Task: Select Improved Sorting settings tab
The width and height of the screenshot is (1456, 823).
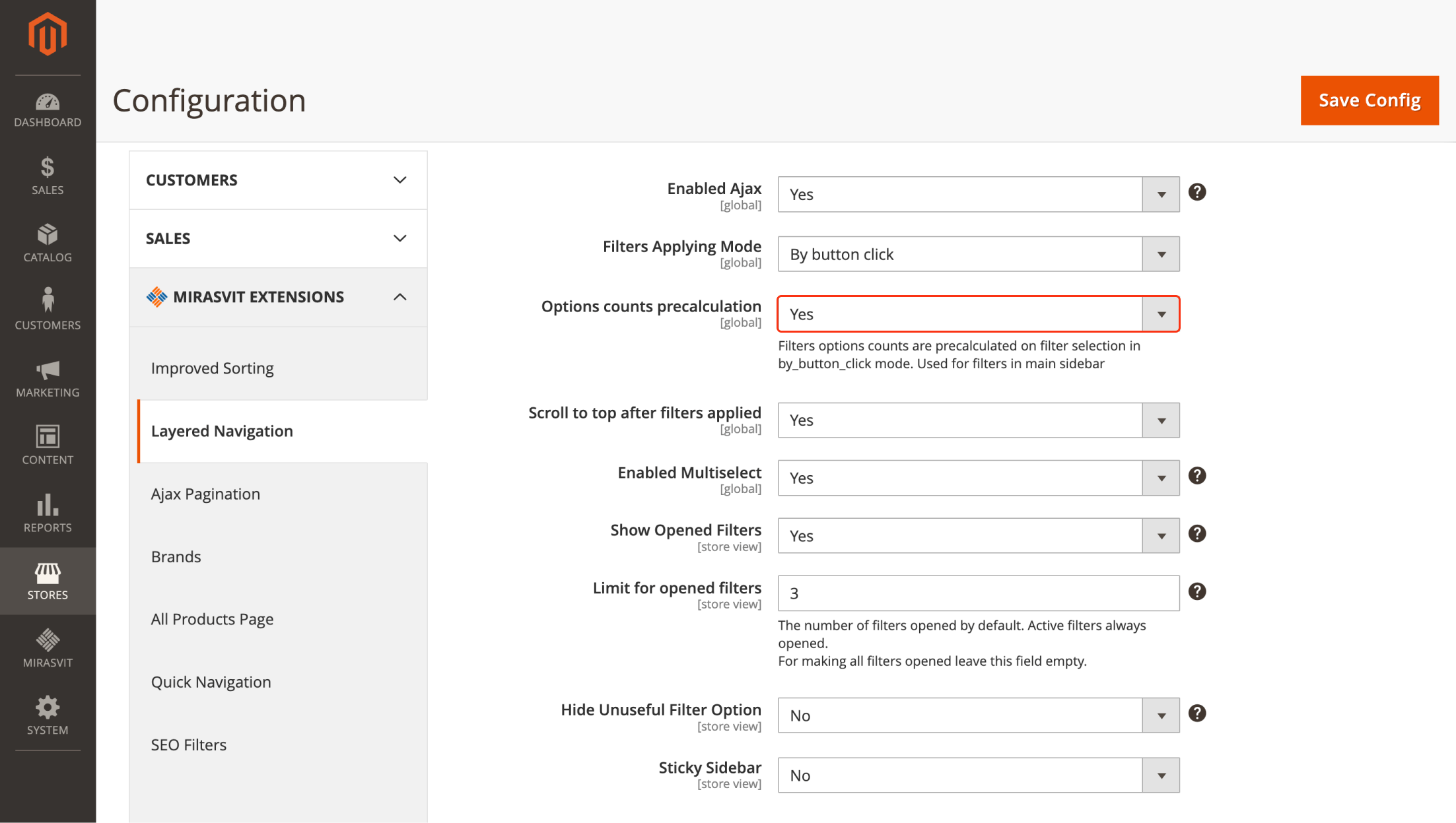Action: pos(282,368)
